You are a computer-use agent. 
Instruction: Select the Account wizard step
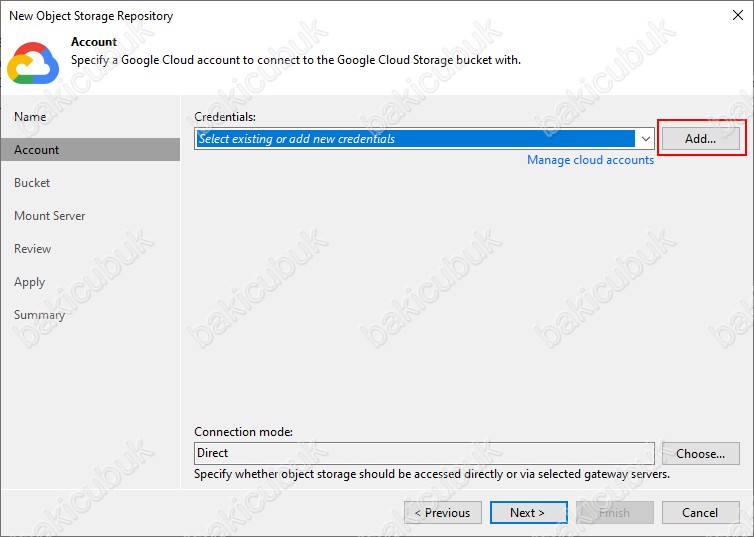coord(90,150)
